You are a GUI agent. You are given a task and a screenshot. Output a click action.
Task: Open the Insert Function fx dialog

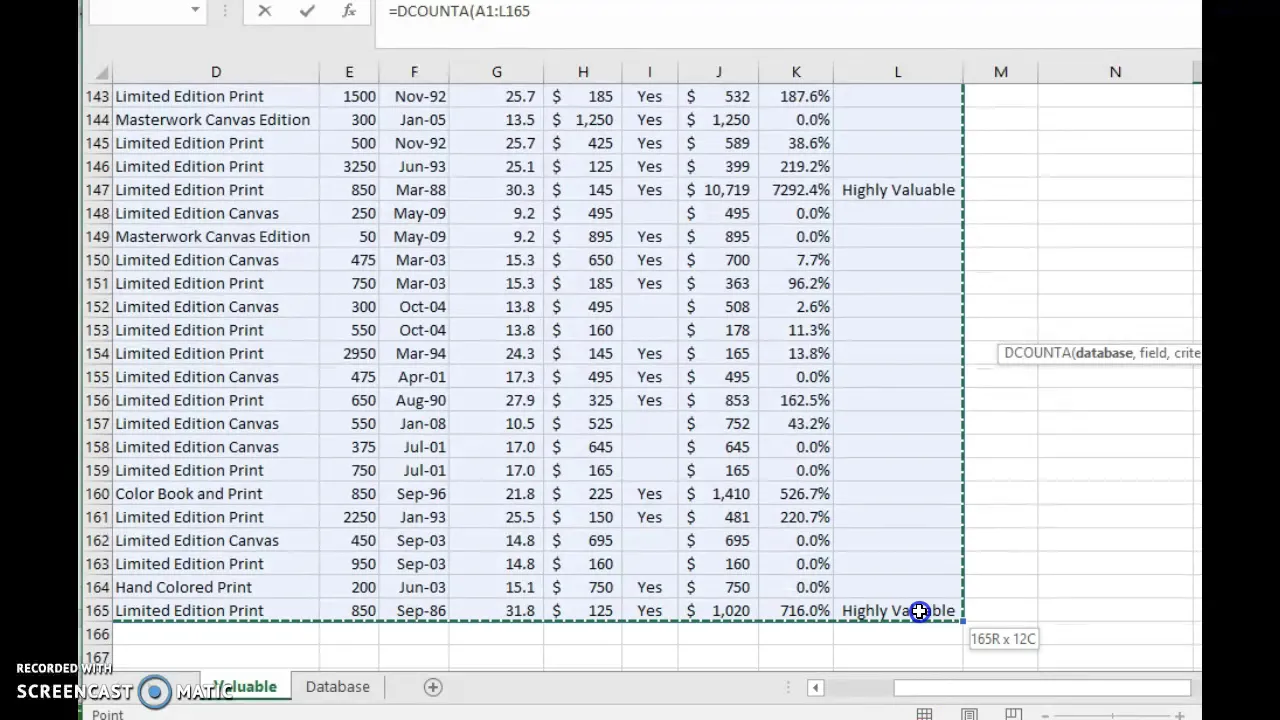click(349, 11)
